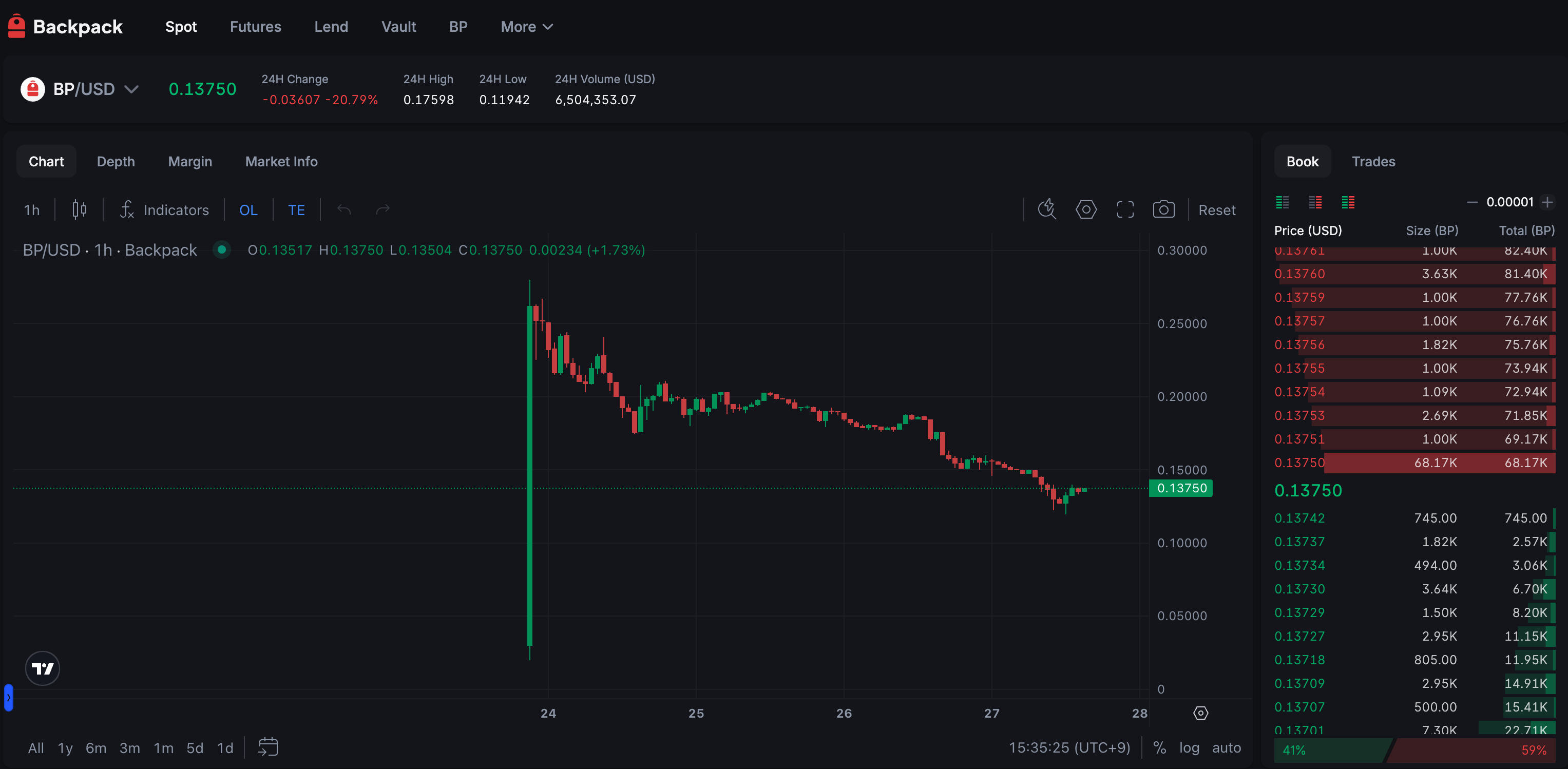Open the calendar go-to-date icon

click(268, 748)
